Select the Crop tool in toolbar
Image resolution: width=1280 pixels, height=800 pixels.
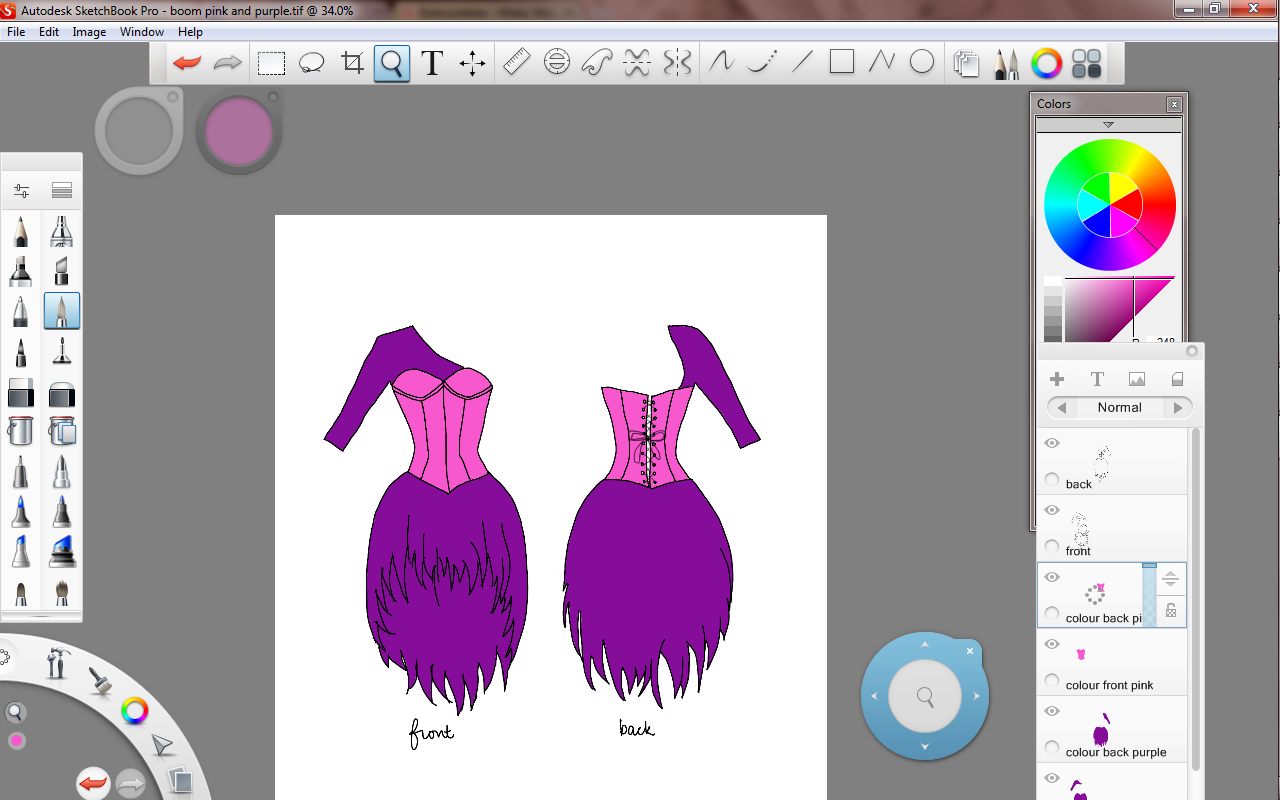click(352, 63)
